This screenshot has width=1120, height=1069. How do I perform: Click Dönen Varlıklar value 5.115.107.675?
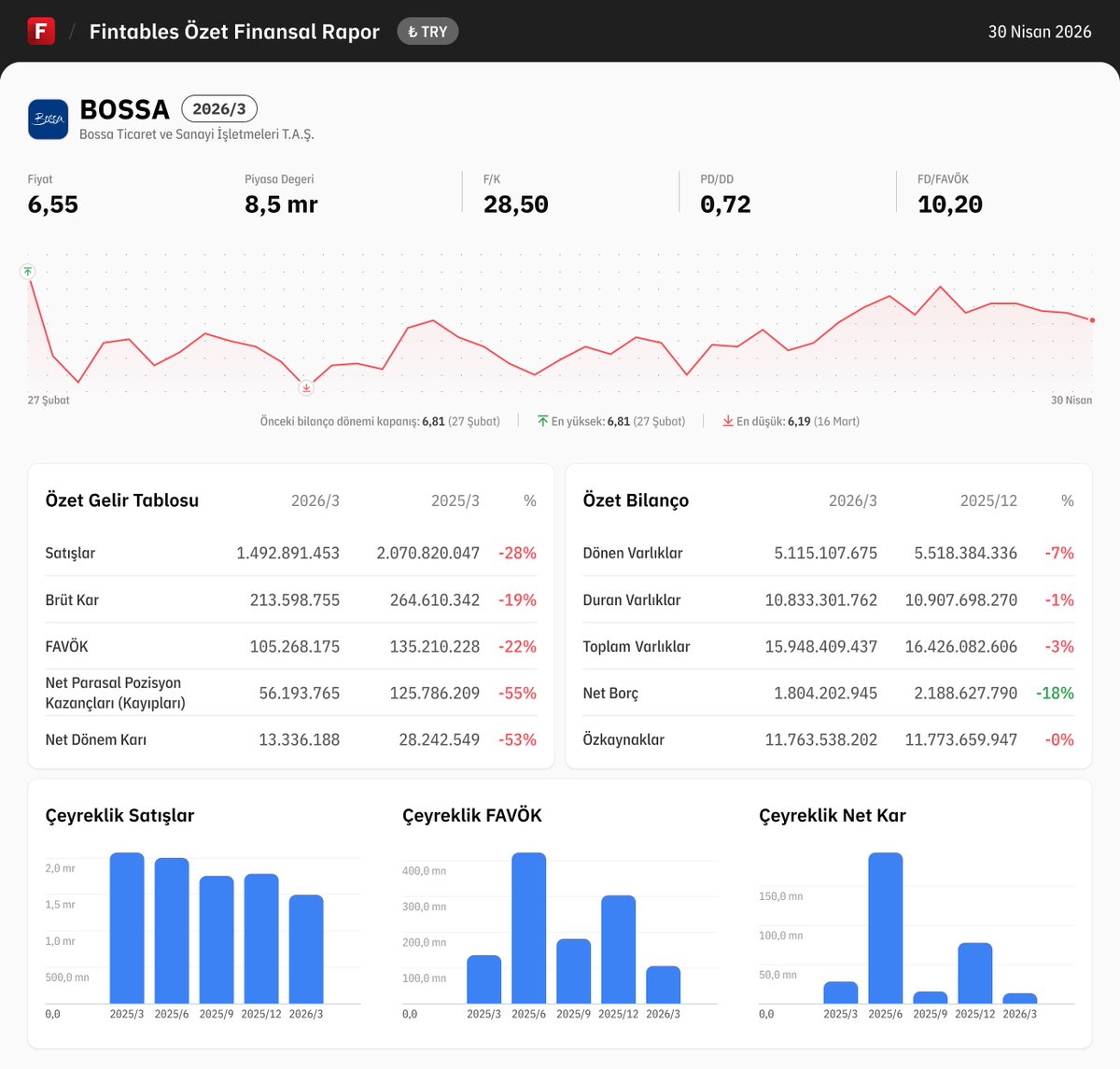[826, 553]
